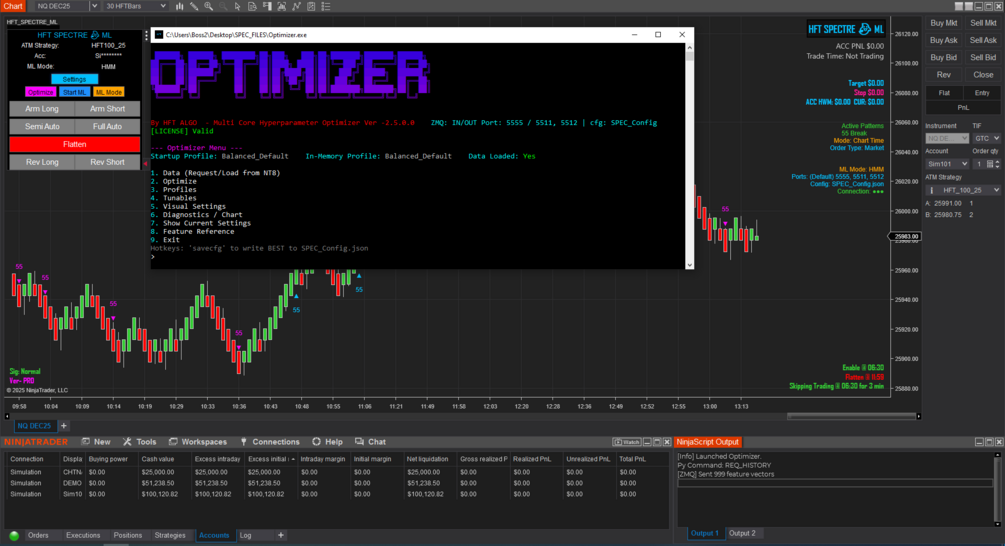Open the Workspaces menu

tap(198, 442)
